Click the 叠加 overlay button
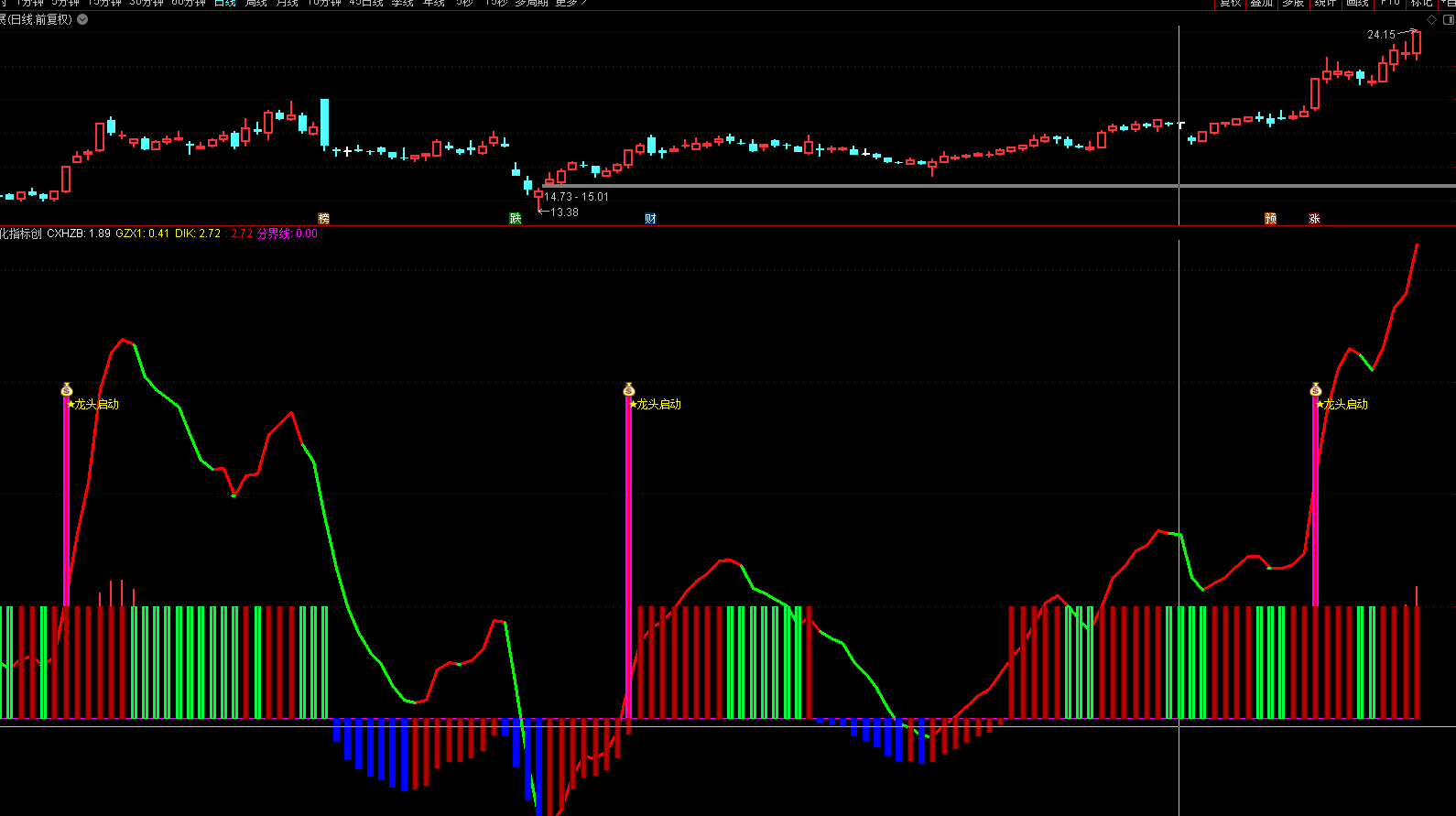 1261,4
